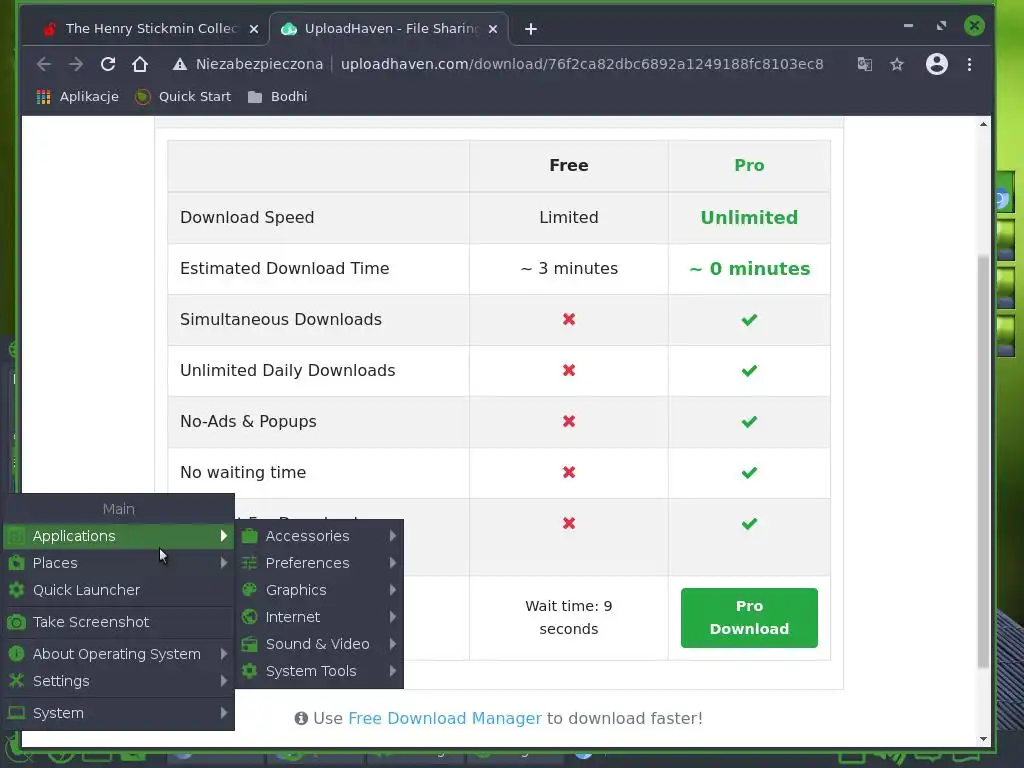Viewport: 1024px width, 768px height.
Task: Click the Take Screenshot camera icon
Action: (16, 622)
